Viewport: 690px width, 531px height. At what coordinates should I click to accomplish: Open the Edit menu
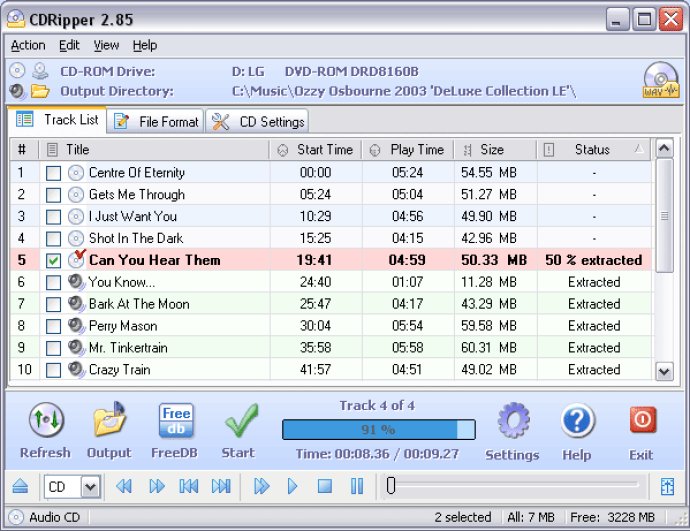coord(69,45)
